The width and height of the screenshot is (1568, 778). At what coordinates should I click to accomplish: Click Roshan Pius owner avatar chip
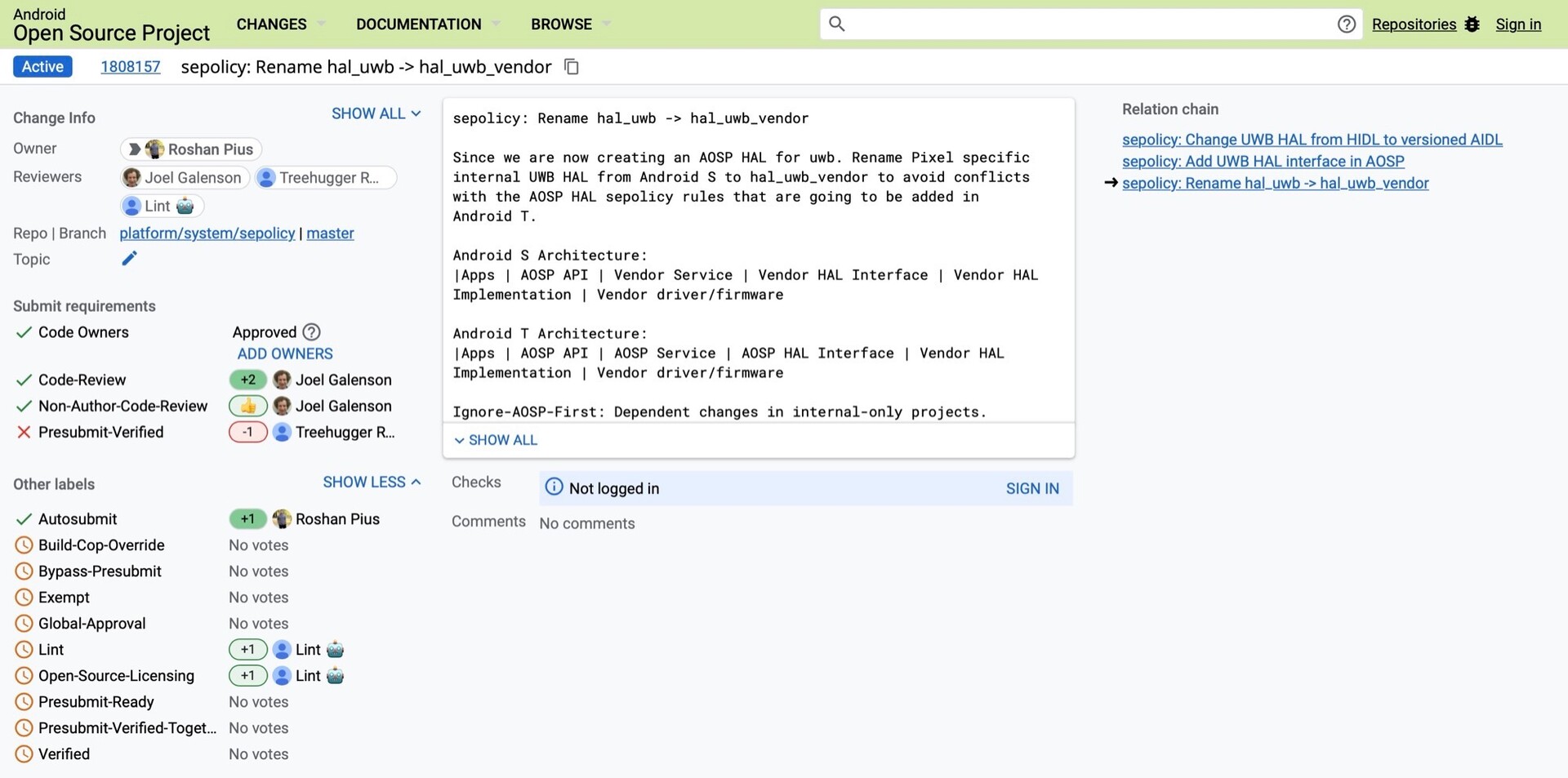click(x=191, y=149)
